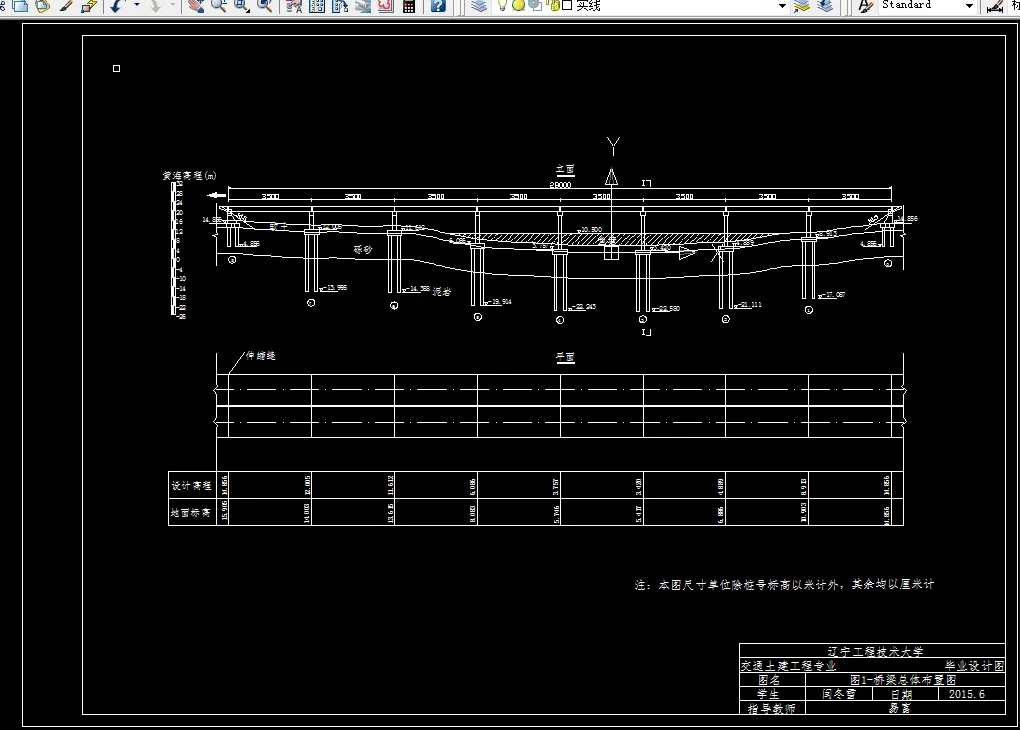Toggle the layer on/off lightbulb
The height and width of the screenshot is (730, 1020).
coord(502,6)
